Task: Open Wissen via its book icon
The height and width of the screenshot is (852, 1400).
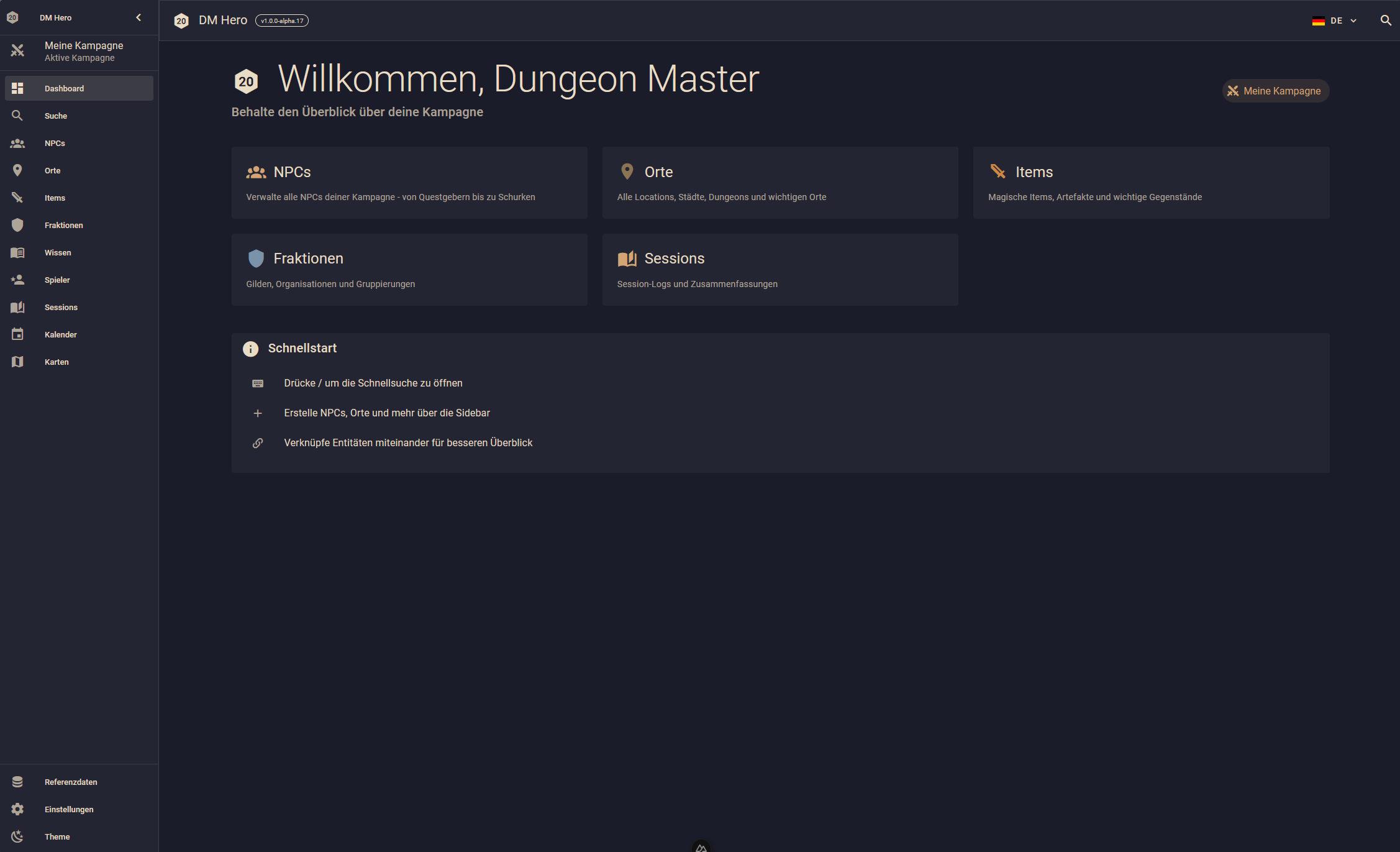Action: [17, 252]
